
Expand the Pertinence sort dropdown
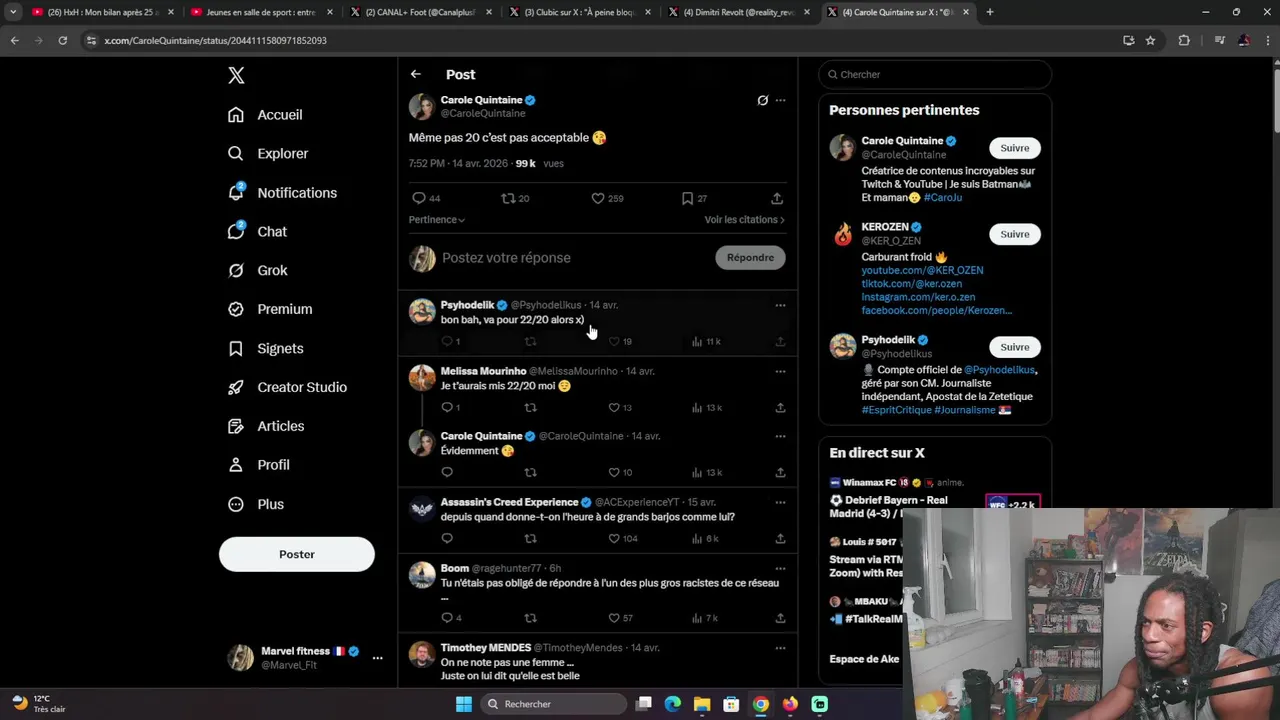click(x=437, y=219)
